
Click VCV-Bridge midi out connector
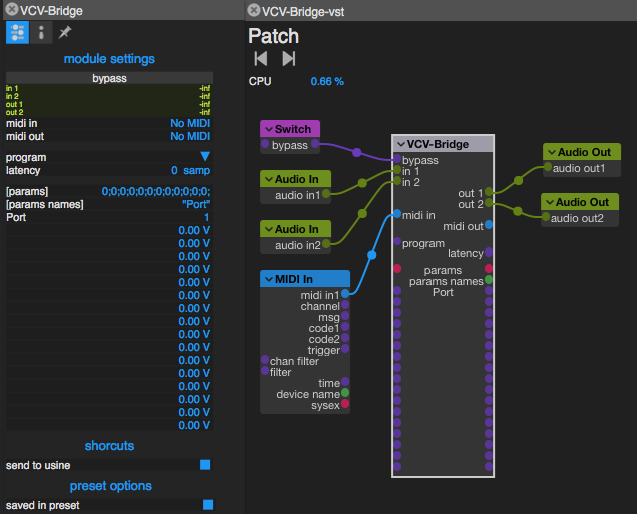[x=489, y=224]
